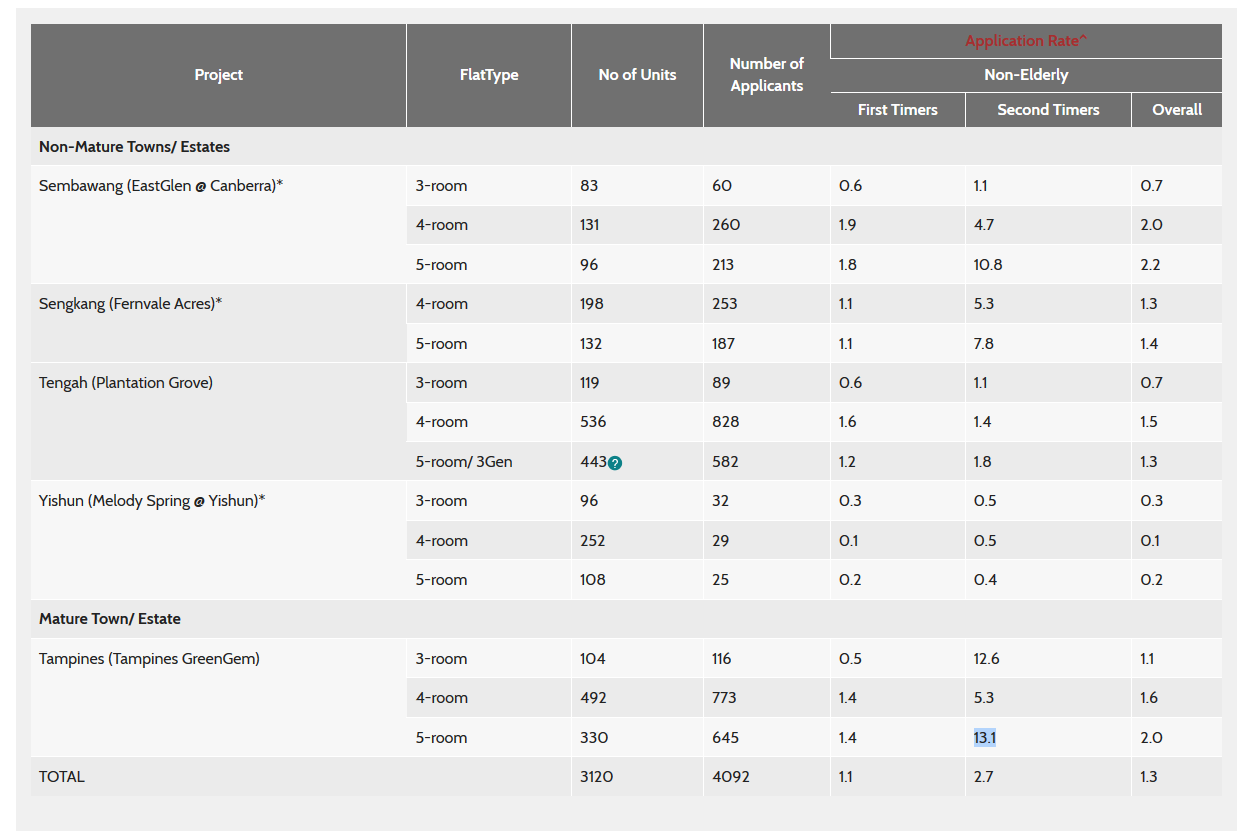The height and width of the screenshot is (840, 1257).
Task: Click the FlatType column header
Action: click(488, 75)
